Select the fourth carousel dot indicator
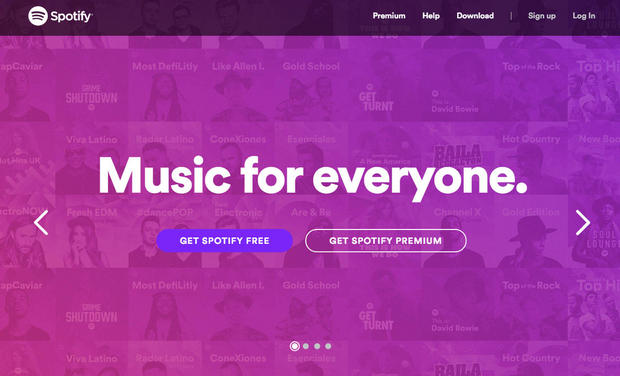The image size is (620, 376). 328,346
